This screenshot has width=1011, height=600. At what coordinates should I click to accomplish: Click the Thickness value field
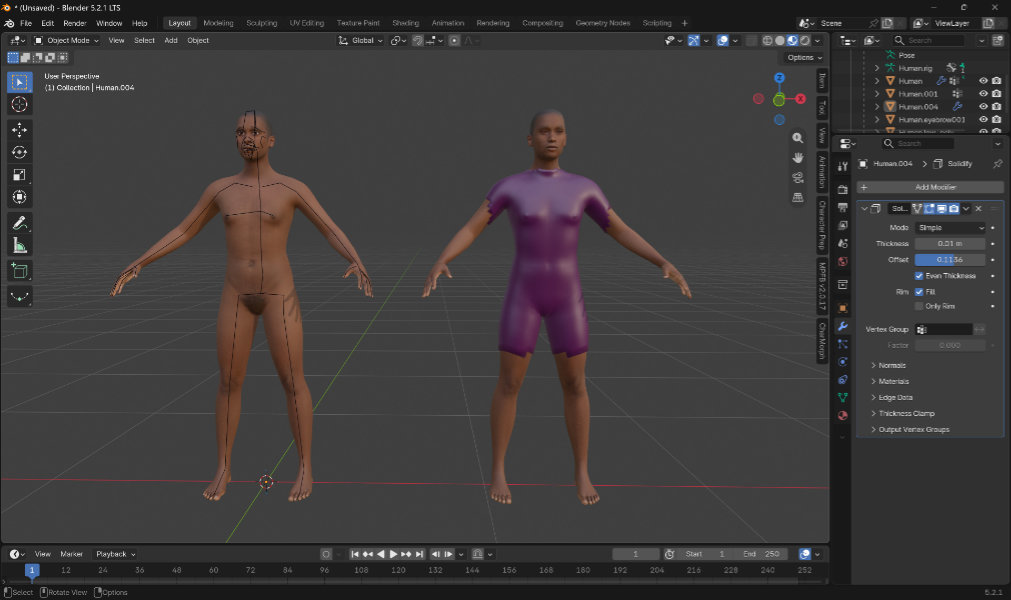click(950, 244)
